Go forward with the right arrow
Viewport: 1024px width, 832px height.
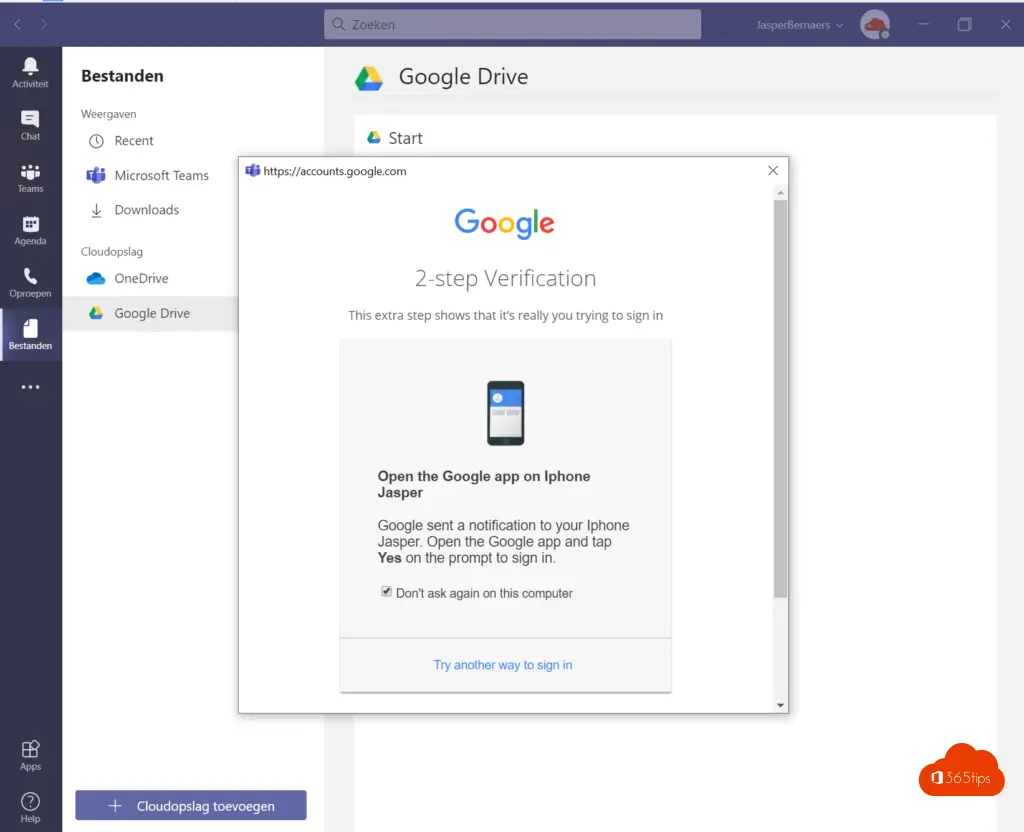coord(44,24)
